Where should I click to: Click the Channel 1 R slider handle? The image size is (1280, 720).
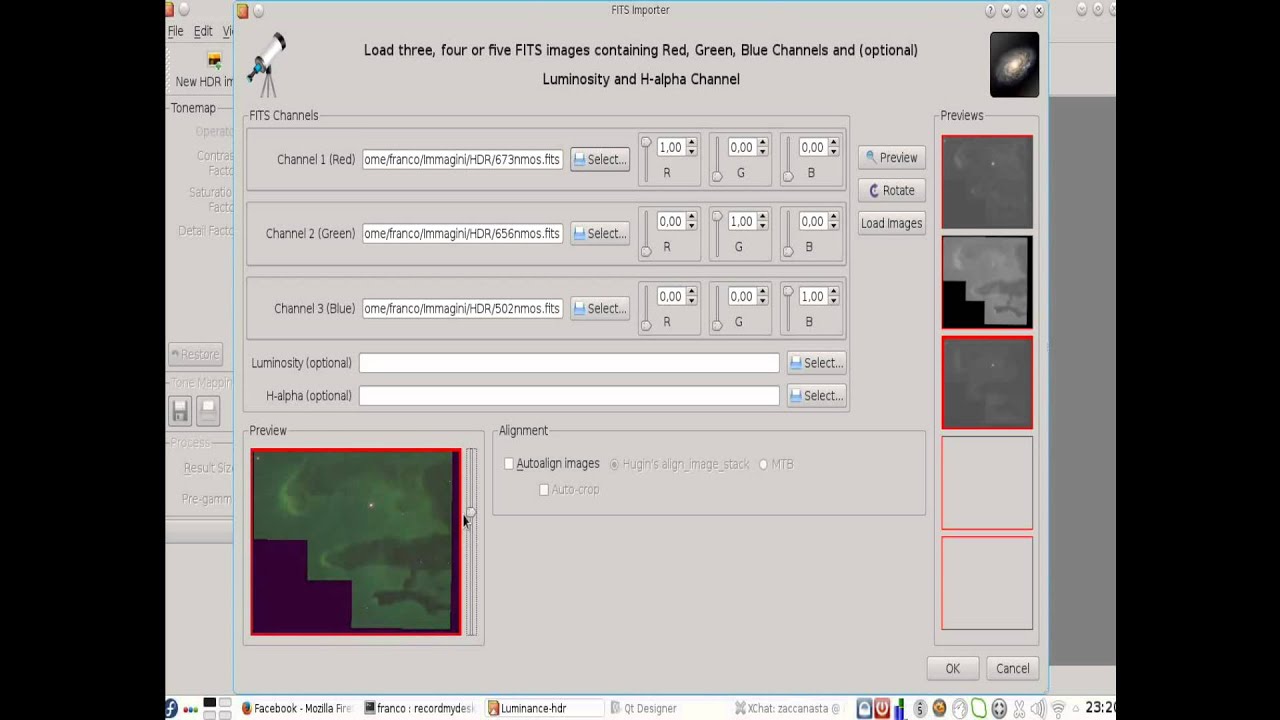[646, 143]
